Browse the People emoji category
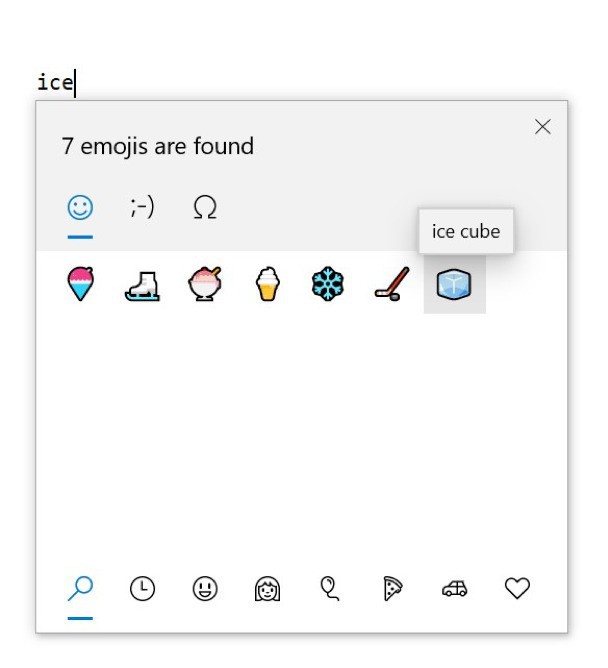 tap(267, 590)
